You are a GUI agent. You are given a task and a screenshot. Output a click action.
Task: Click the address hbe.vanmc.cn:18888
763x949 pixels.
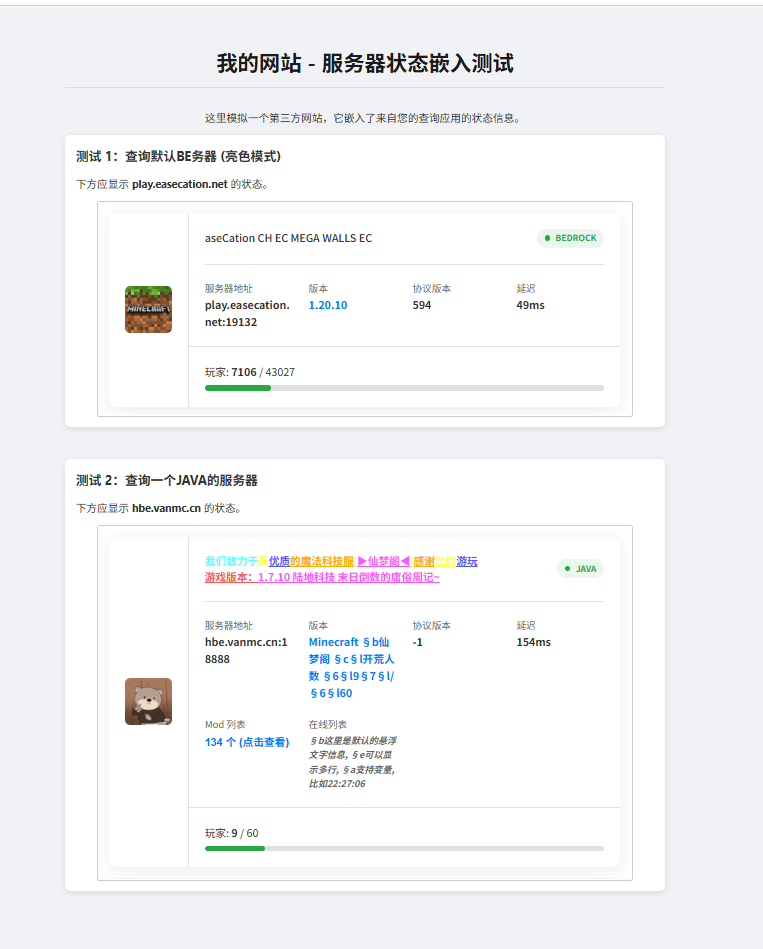[x=246, y=651]
